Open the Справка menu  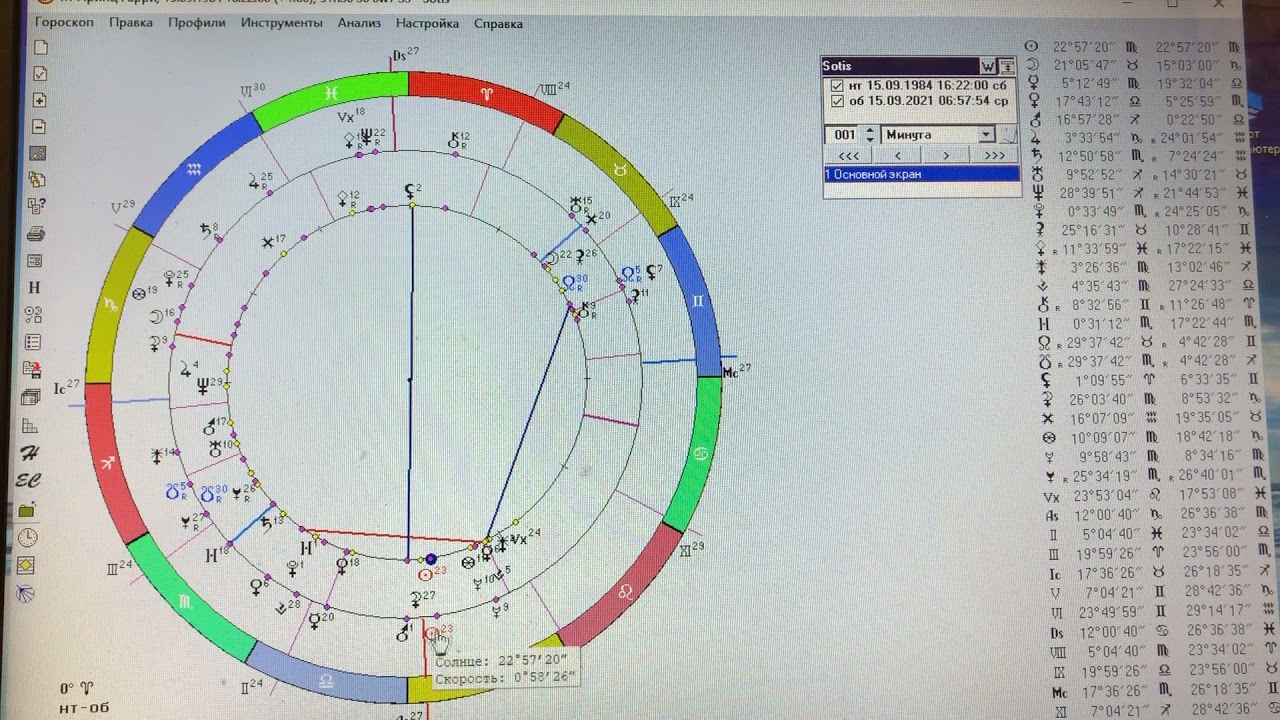[x=498, y=23]
